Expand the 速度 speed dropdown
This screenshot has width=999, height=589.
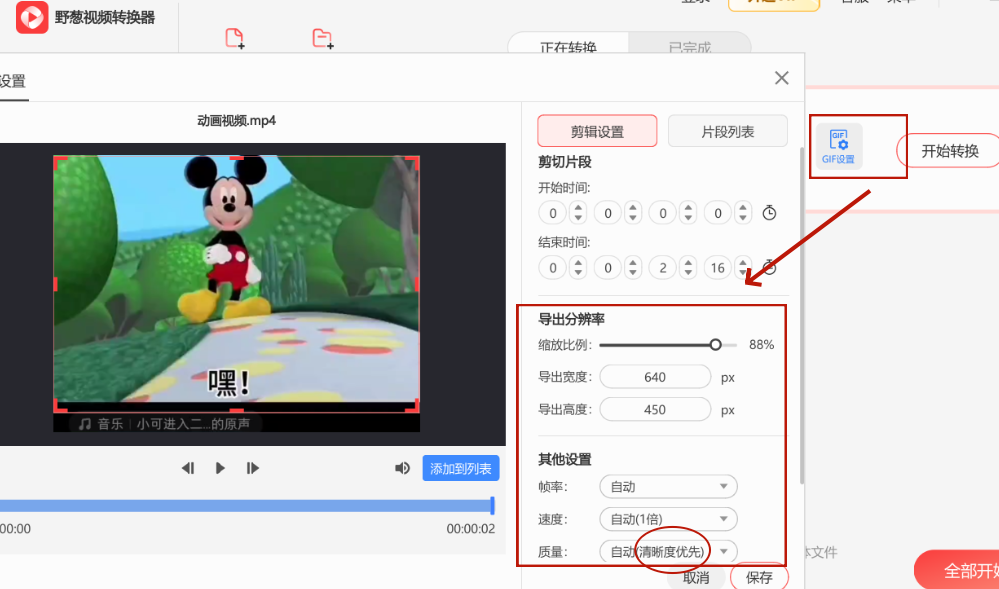667,519
